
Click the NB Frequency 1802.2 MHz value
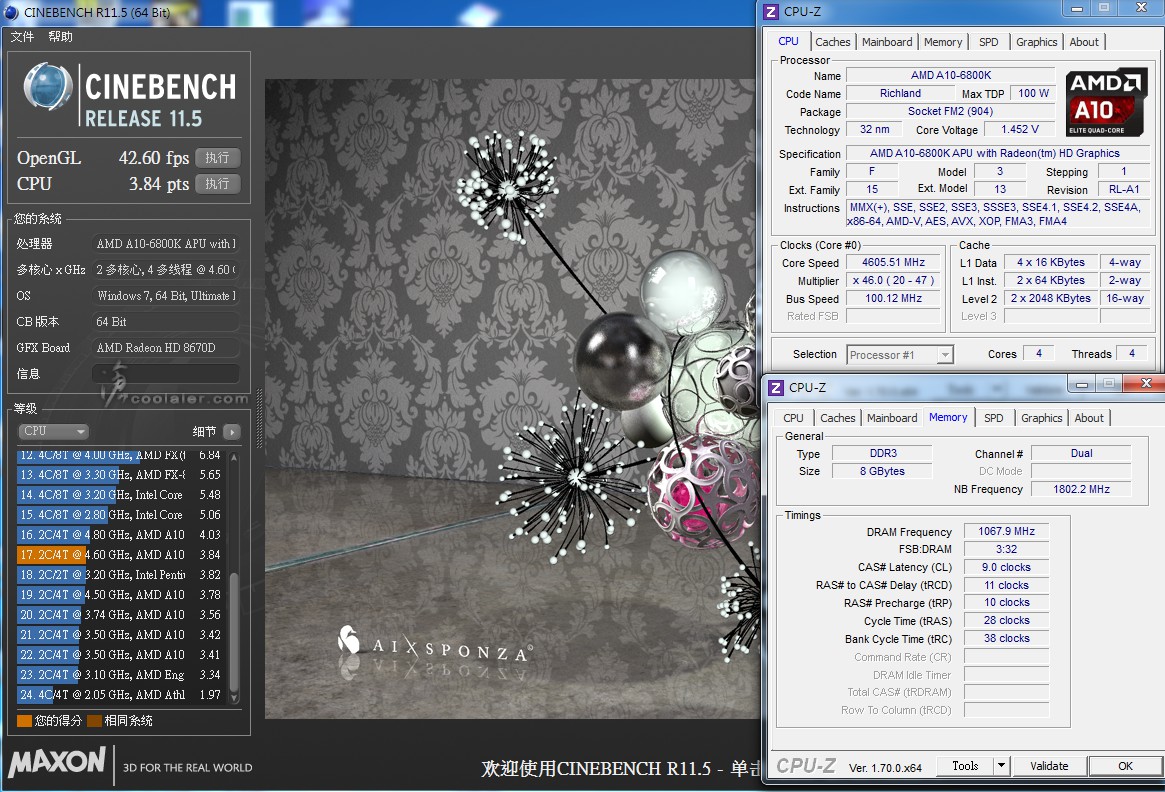(x=1082, y=490)
